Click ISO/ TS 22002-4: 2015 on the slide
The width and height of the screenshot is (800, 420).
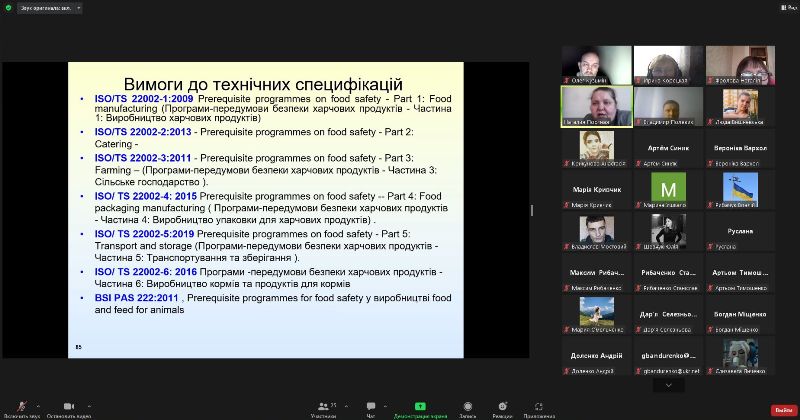click(145, 196)
